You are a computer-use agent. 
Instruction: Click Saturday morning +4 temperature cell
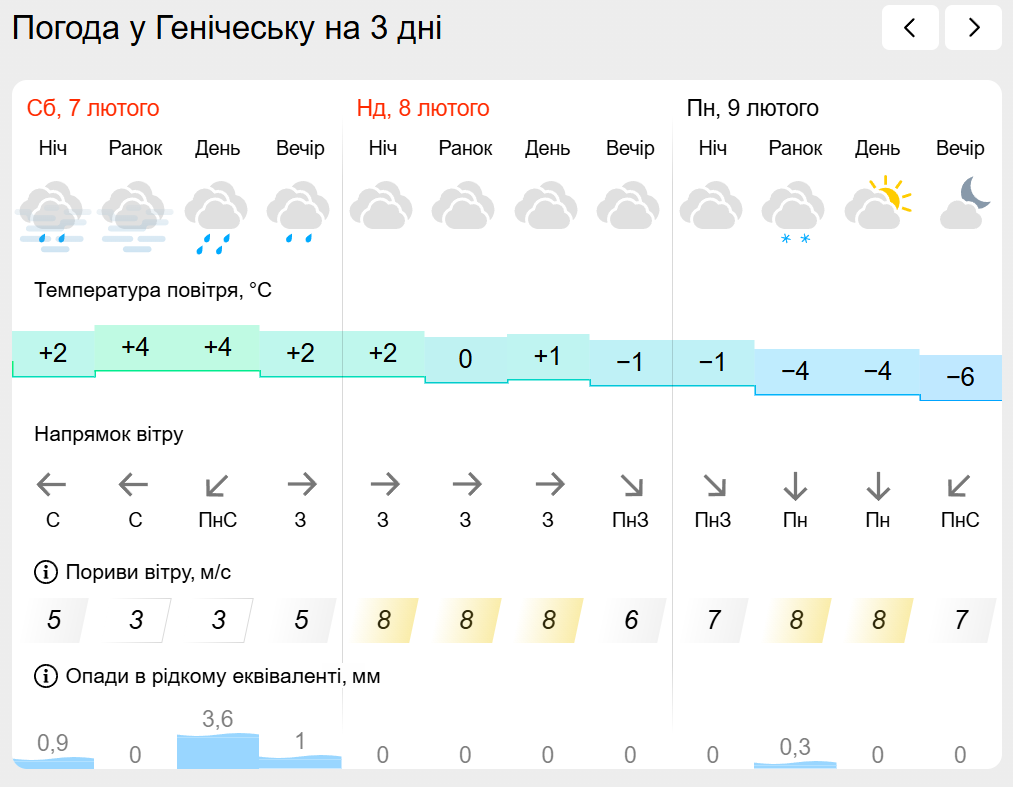pyautogui.click(x=135, y=348)
